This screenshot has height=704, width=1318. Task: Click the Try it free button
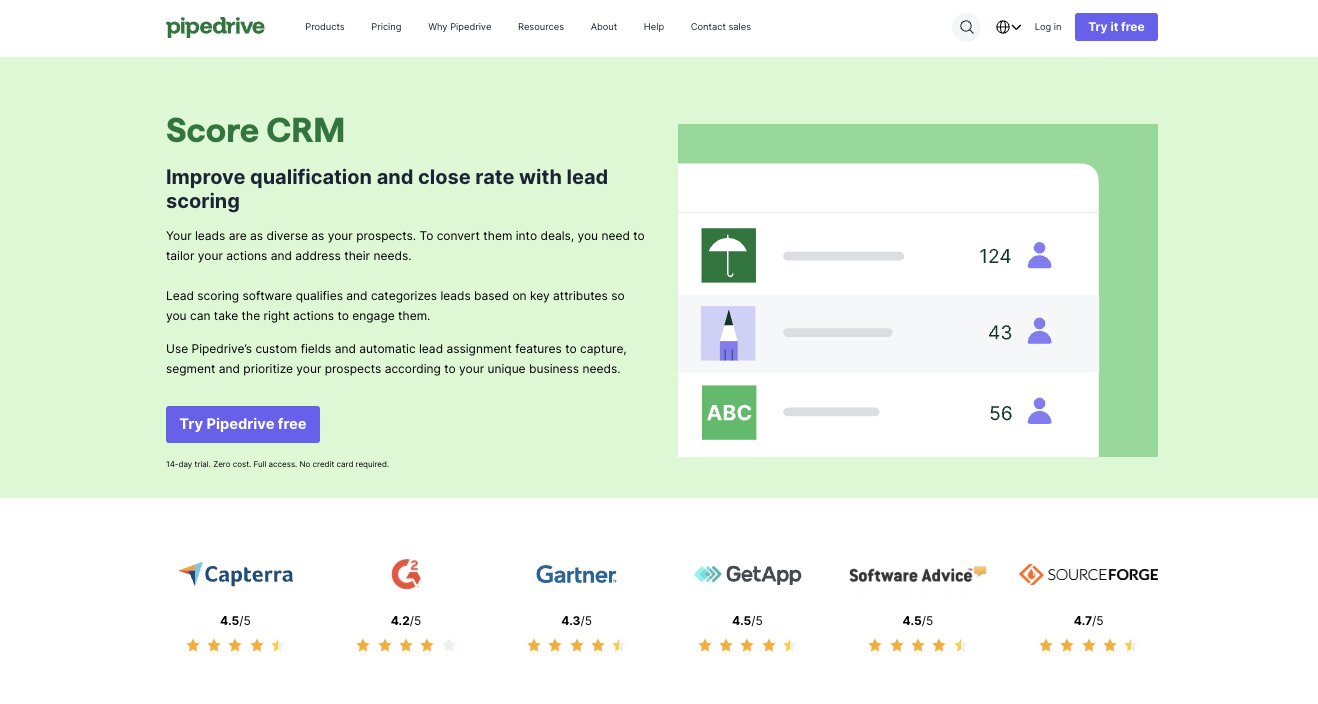pyautogui.click(x=1116, y=27)
